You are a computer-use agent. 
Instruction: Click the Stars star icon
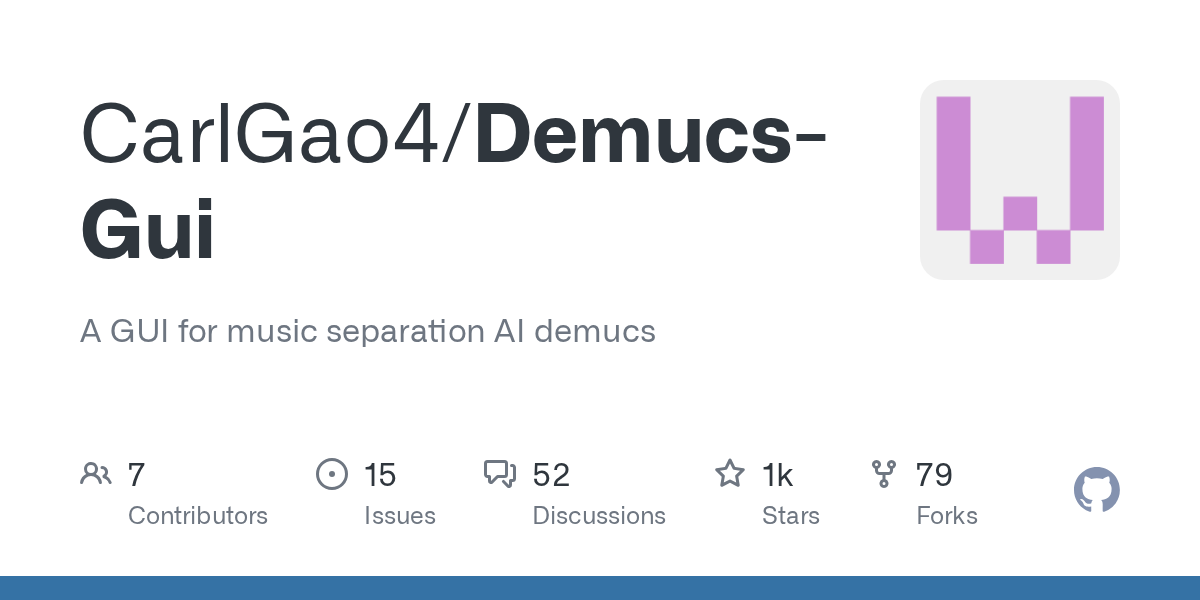tap(729, 474)
